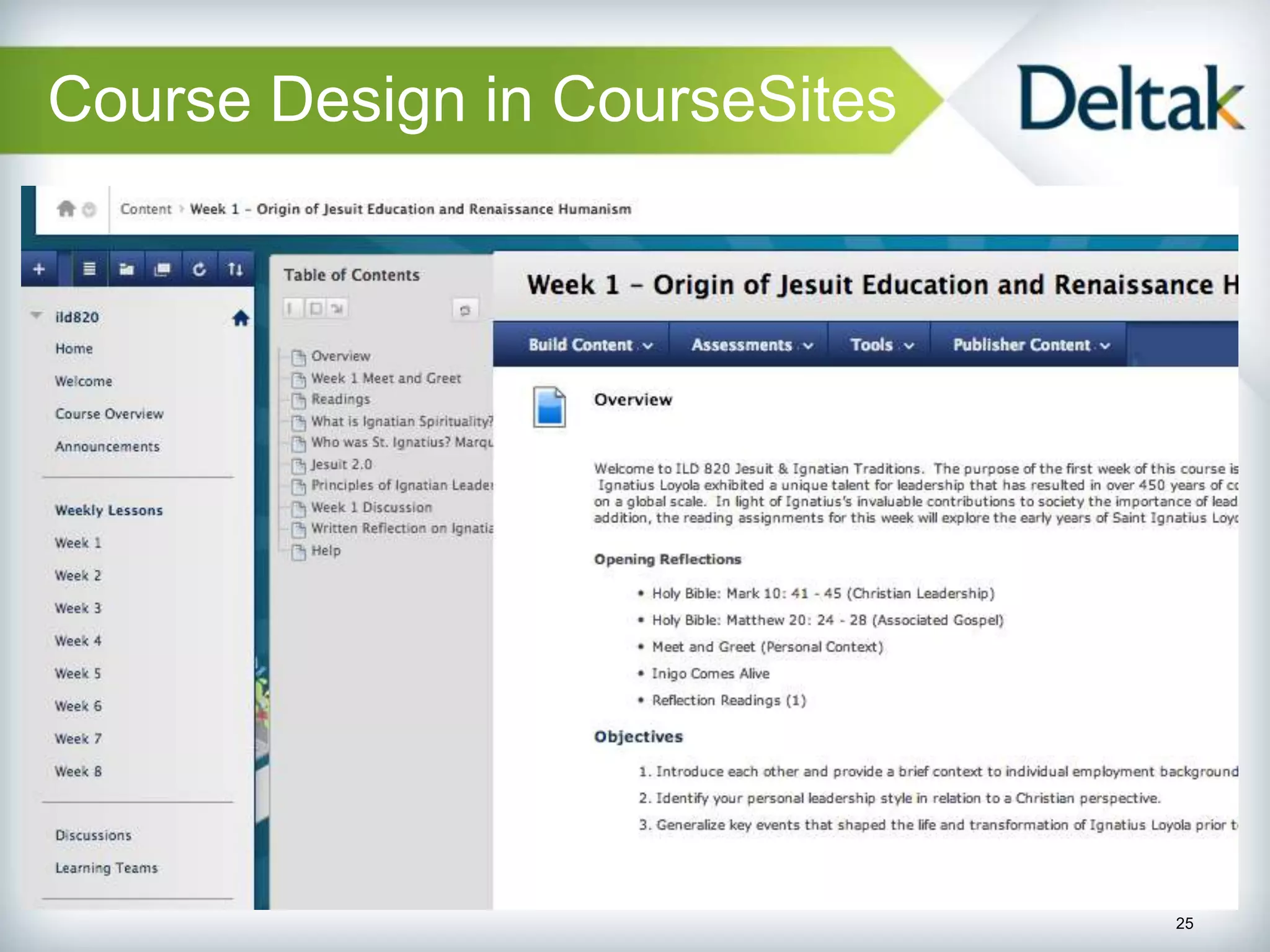Open Help in the Table of Contents
This screenshot has width=1270, height=952.
[x=326, y=550]
